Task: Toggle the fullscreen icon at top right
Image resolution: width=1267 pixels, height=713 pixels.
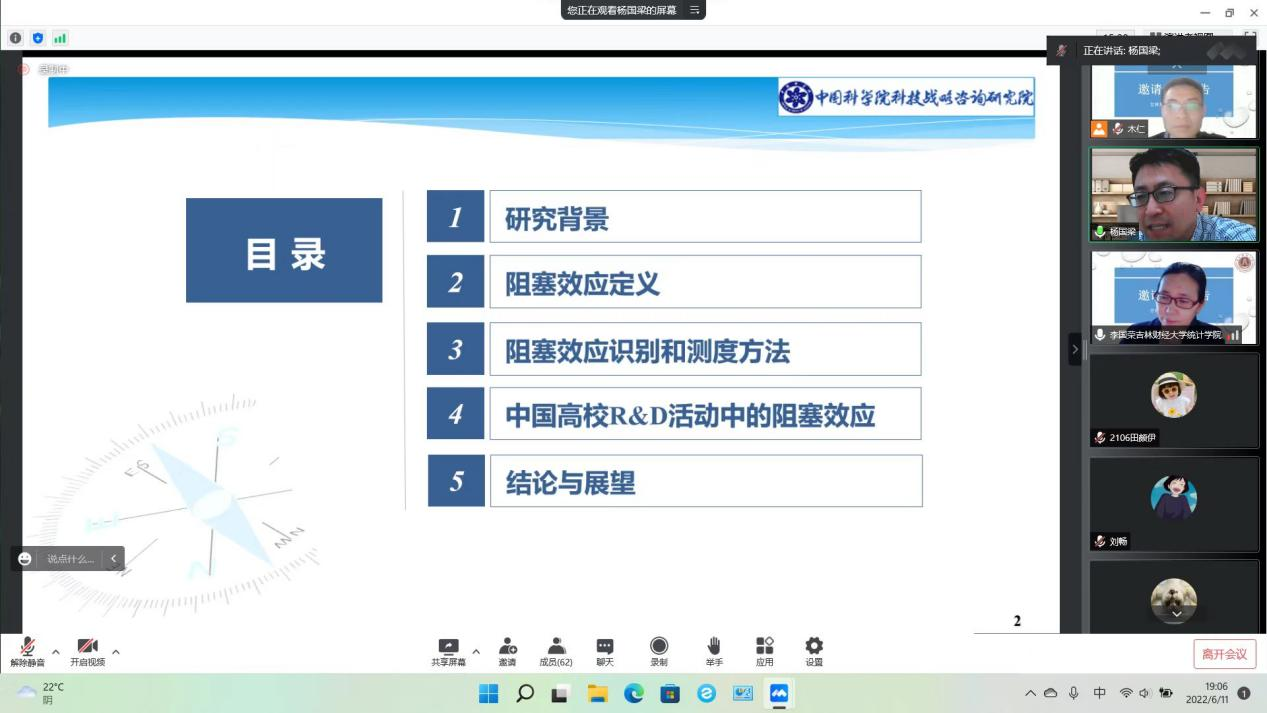Action: coord(1249,37)
